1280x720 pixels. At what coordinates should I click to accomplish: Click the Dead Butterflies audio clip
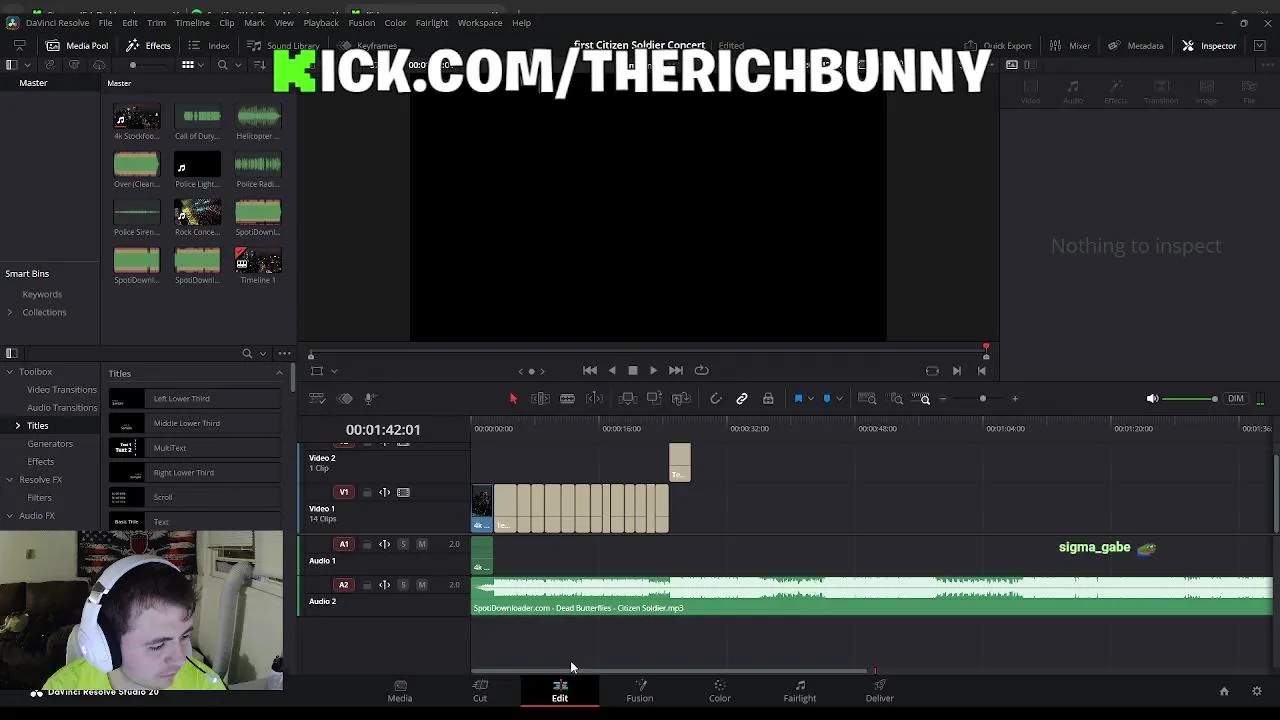[x=872, y=595]
